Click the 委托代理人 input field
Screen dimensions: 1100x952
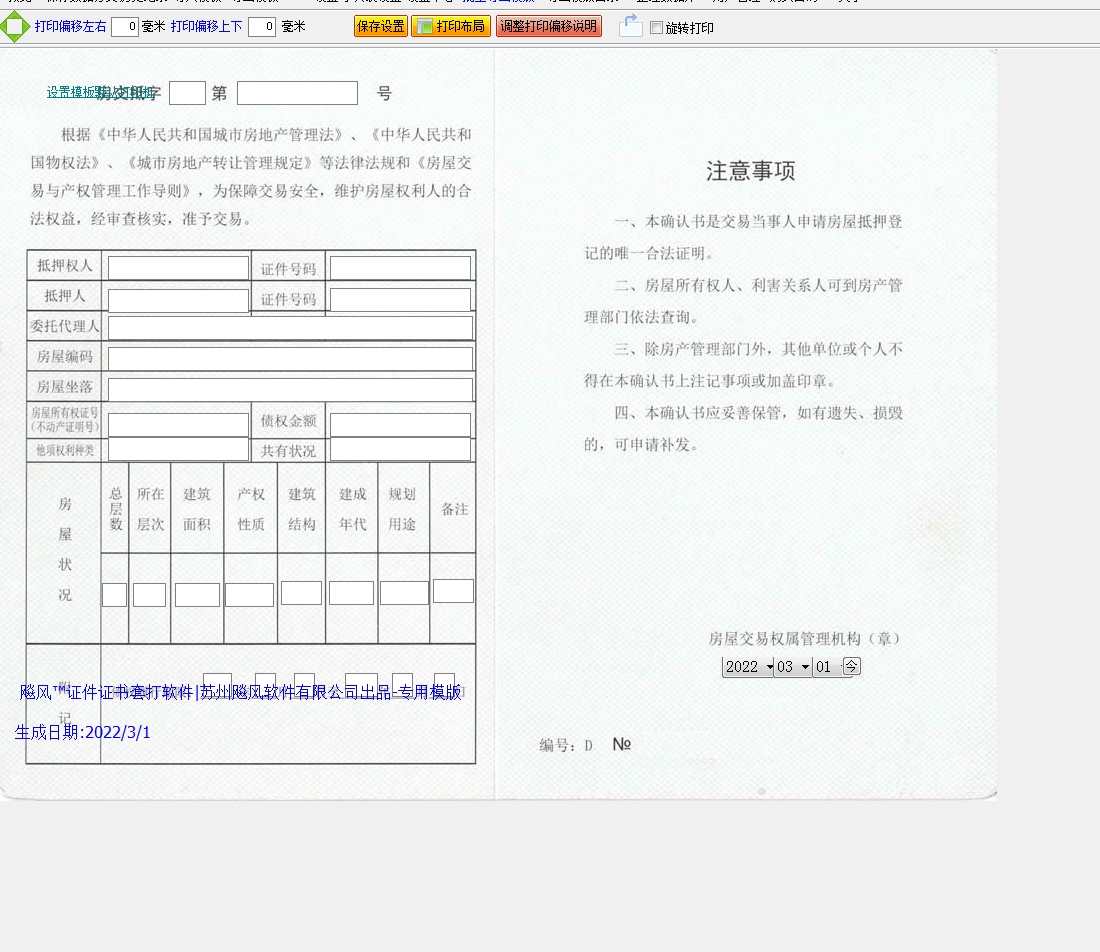(x=290, y=328)
